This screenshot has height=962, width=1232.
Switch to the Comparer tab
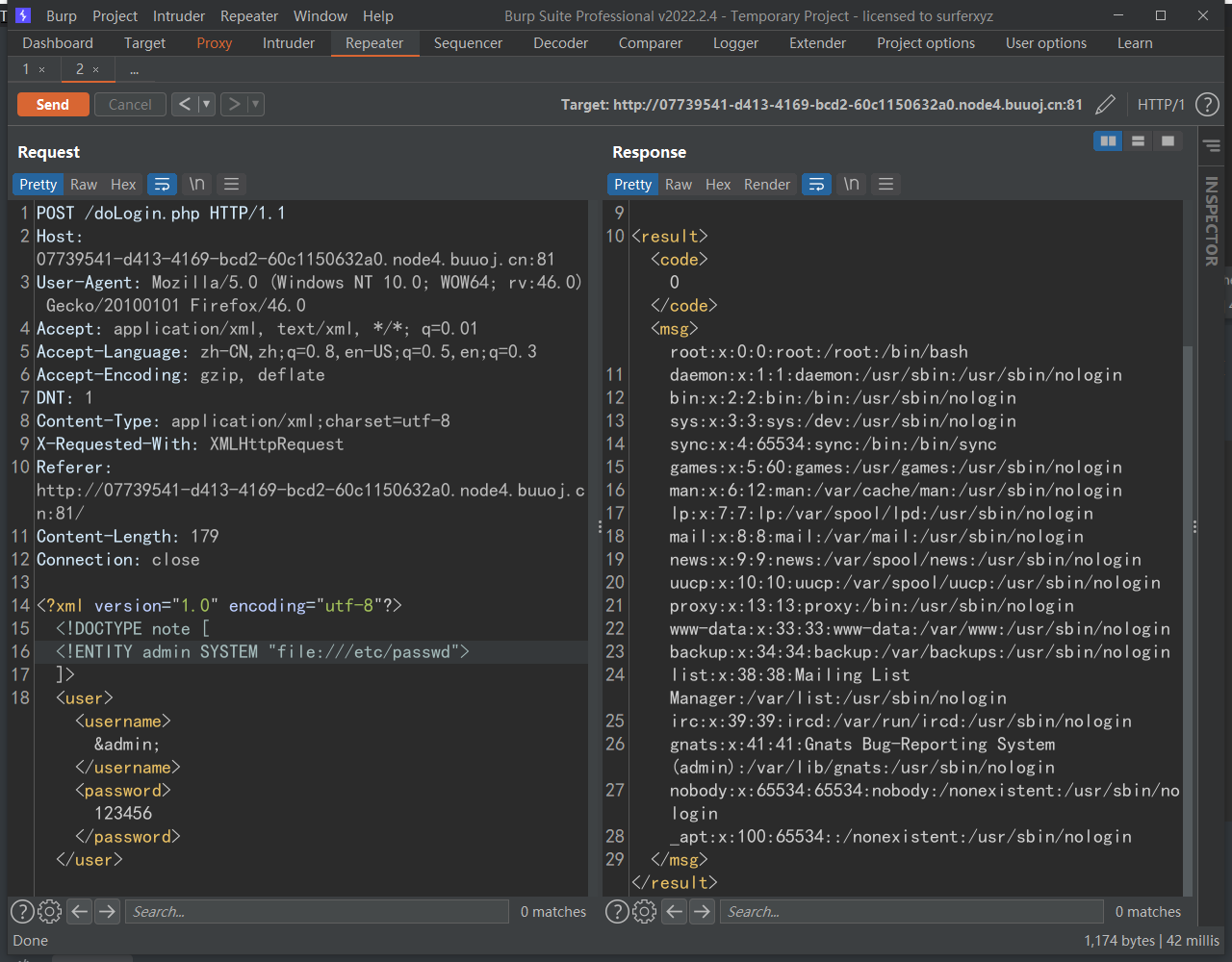[651, 43]
